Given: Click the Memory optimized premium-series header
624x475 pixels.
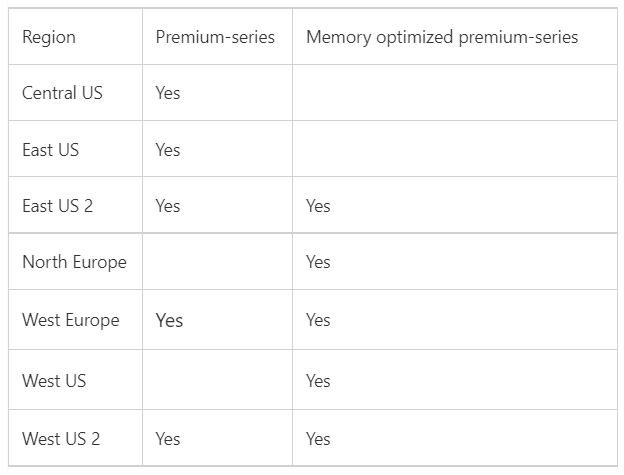Looking at the screenshot, I should pyautogui.click(x=441, y=37).
